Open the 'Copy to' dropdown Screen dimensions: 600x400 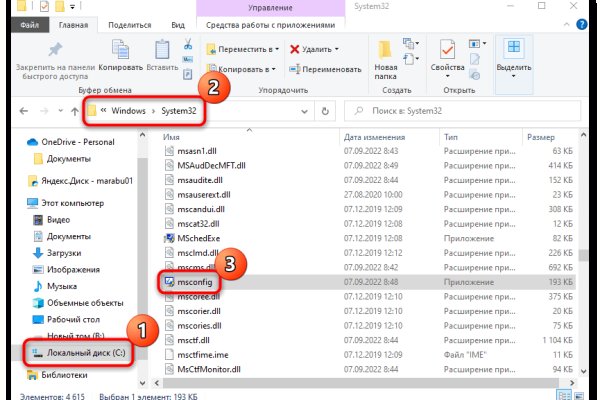(241, 71)
